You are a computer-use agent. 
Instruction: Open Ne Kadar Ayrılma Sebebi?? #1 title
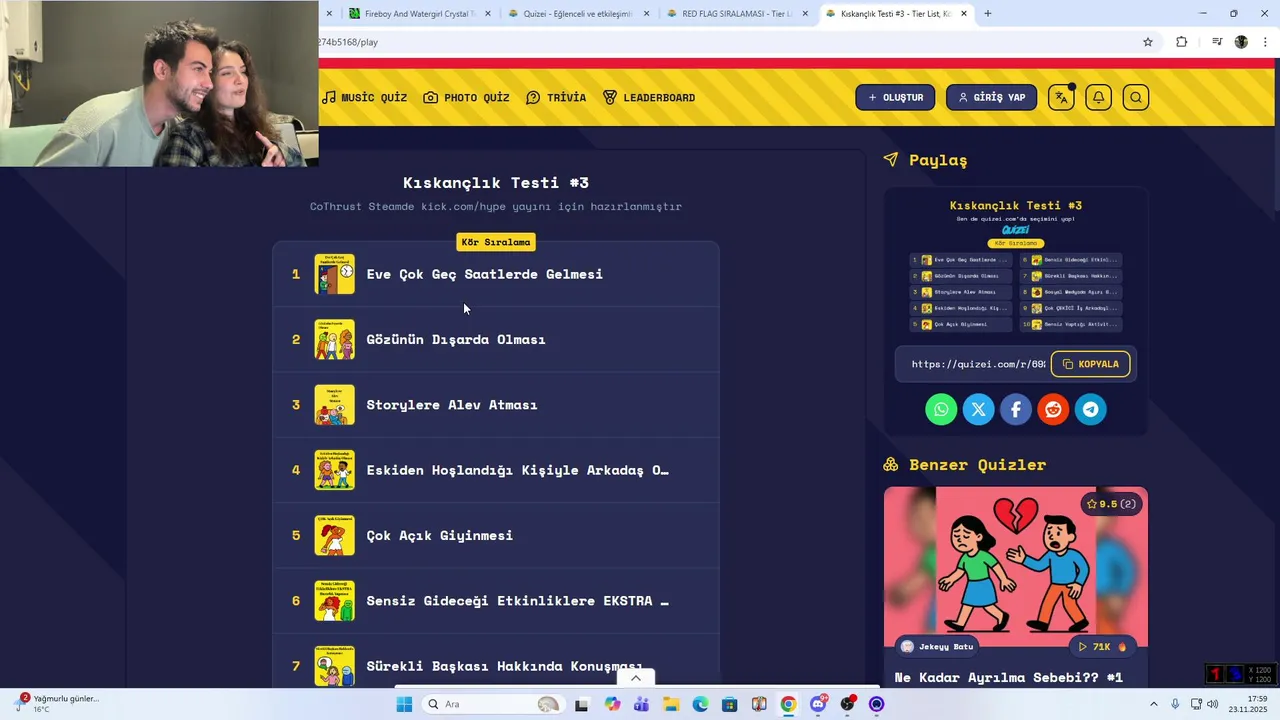point(1008,678)
